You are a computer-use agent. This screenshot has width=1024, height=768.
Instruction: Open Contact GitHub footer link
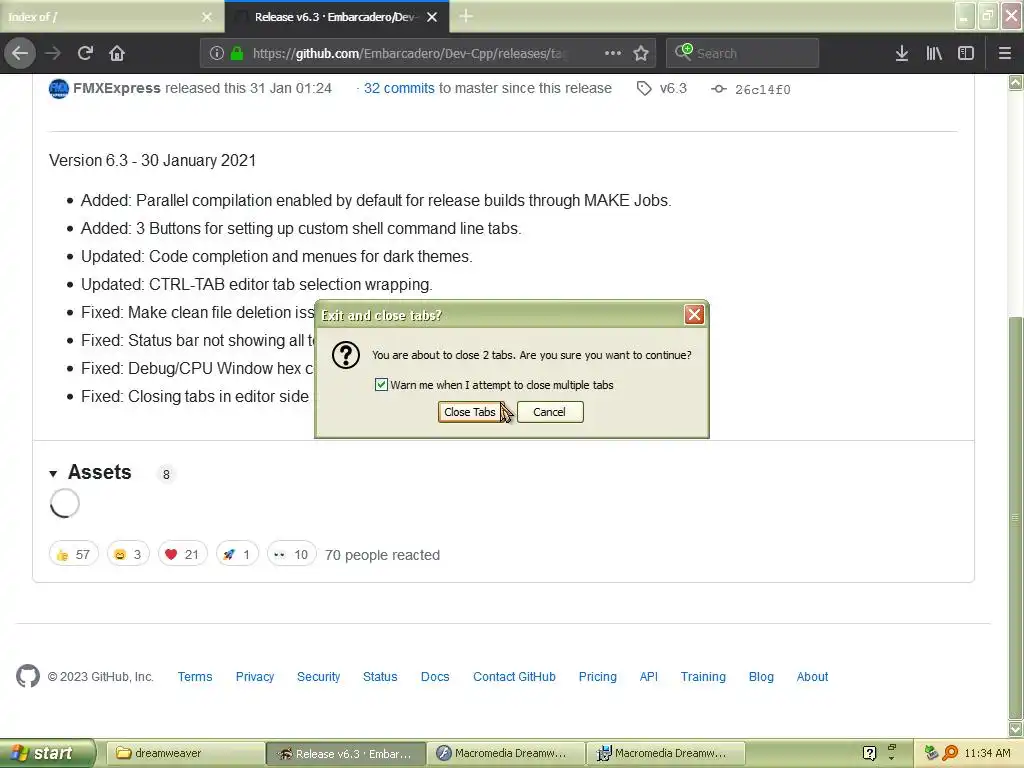click(x=514, y=677)
